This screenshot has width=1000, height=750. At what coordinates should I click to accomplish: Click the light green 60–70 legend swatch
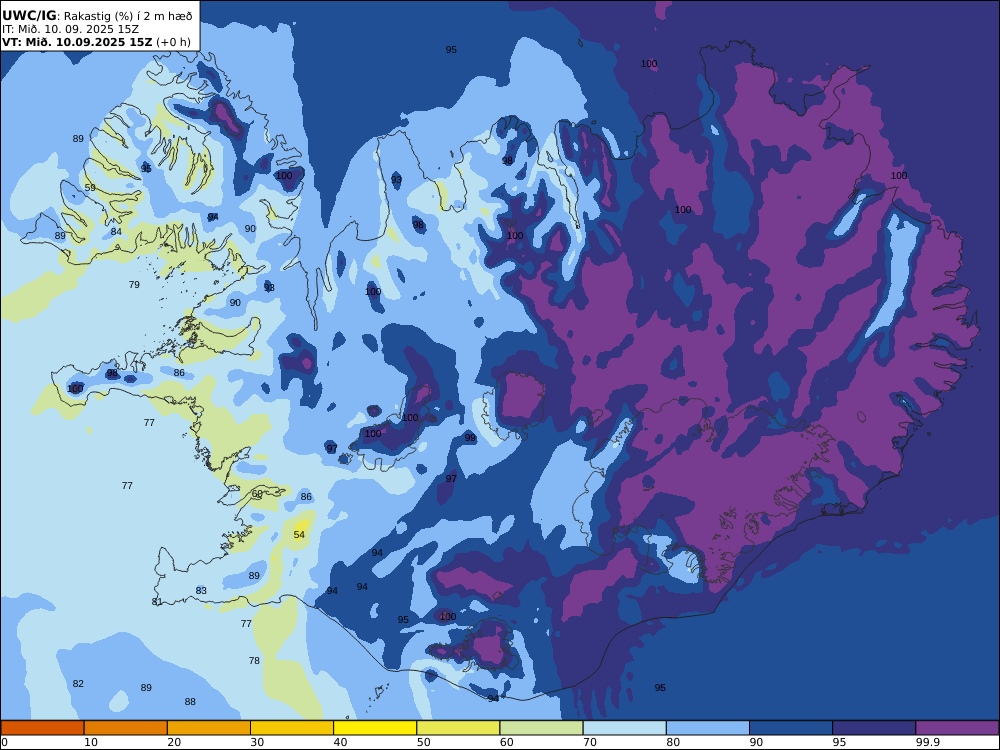pos(541,728)
